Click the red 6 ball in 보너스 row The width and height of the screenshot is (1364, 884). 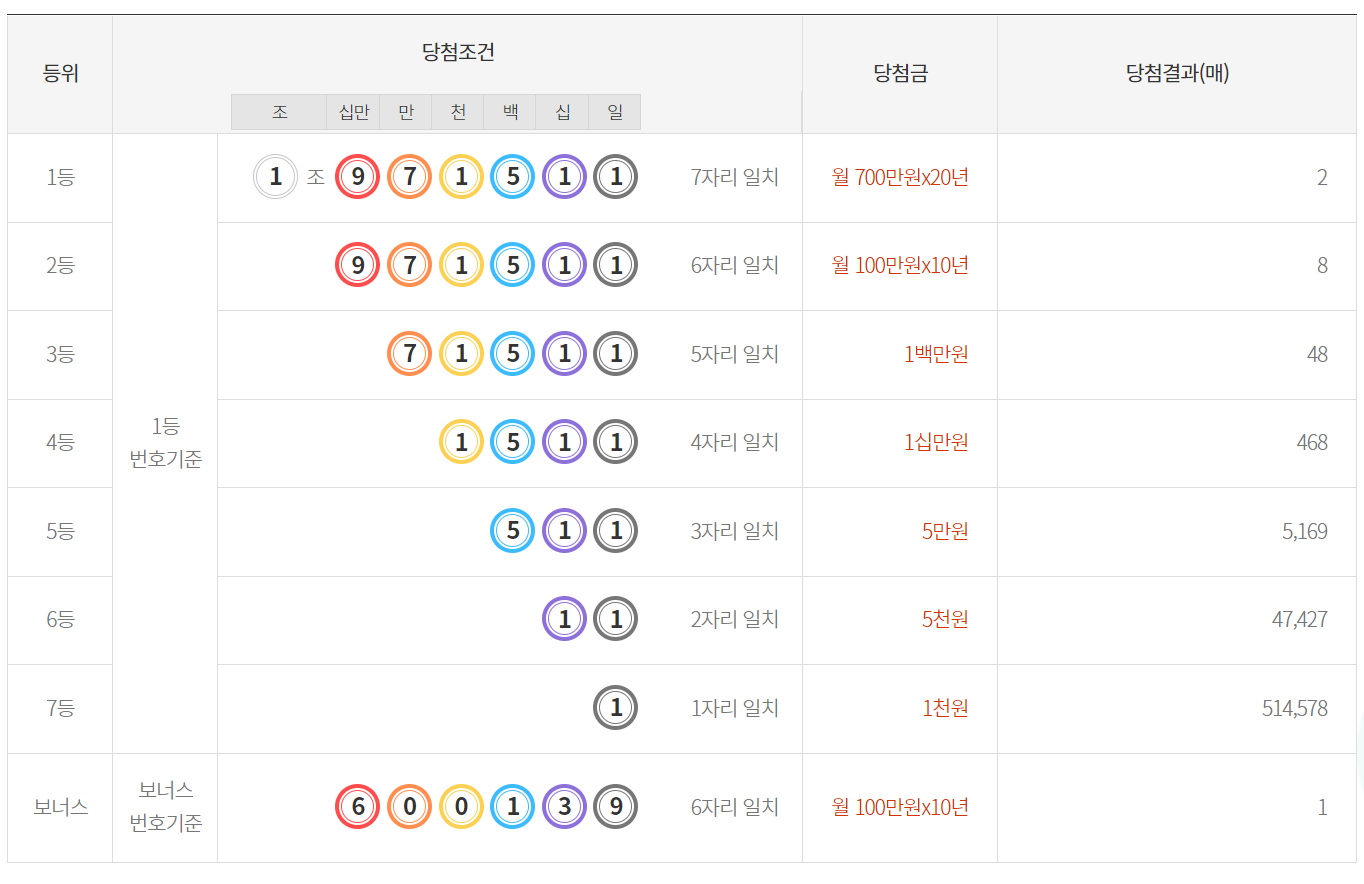coord(357,807)
